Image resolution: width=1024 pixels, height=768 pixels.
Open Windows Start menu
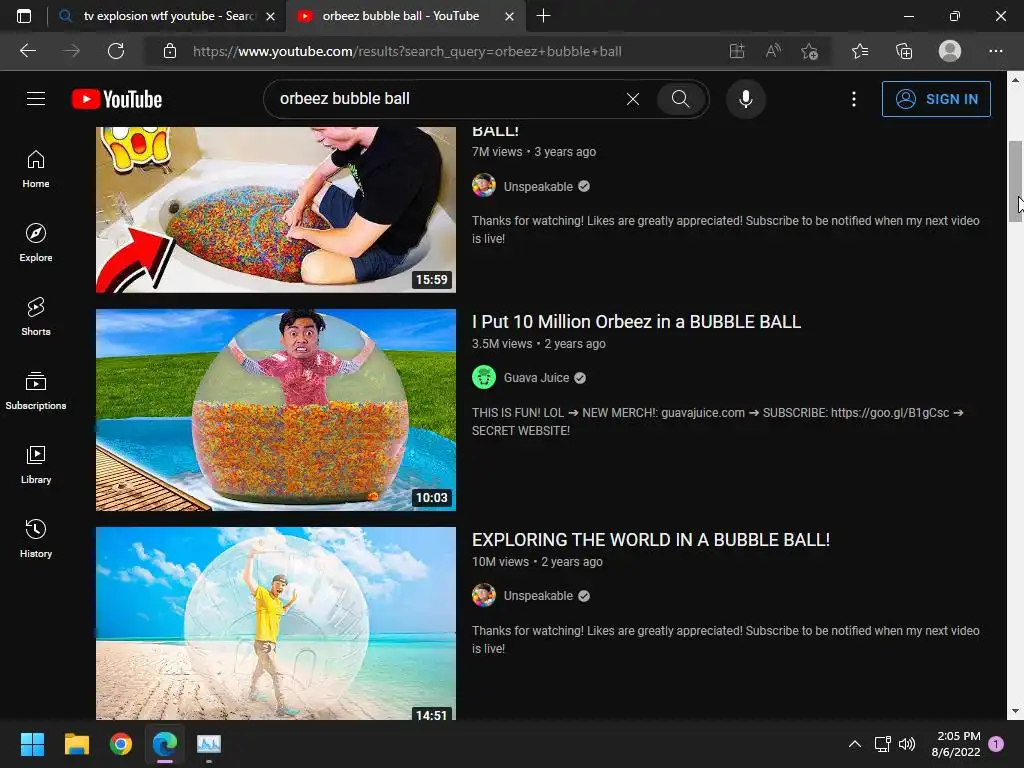click(32, 744)
